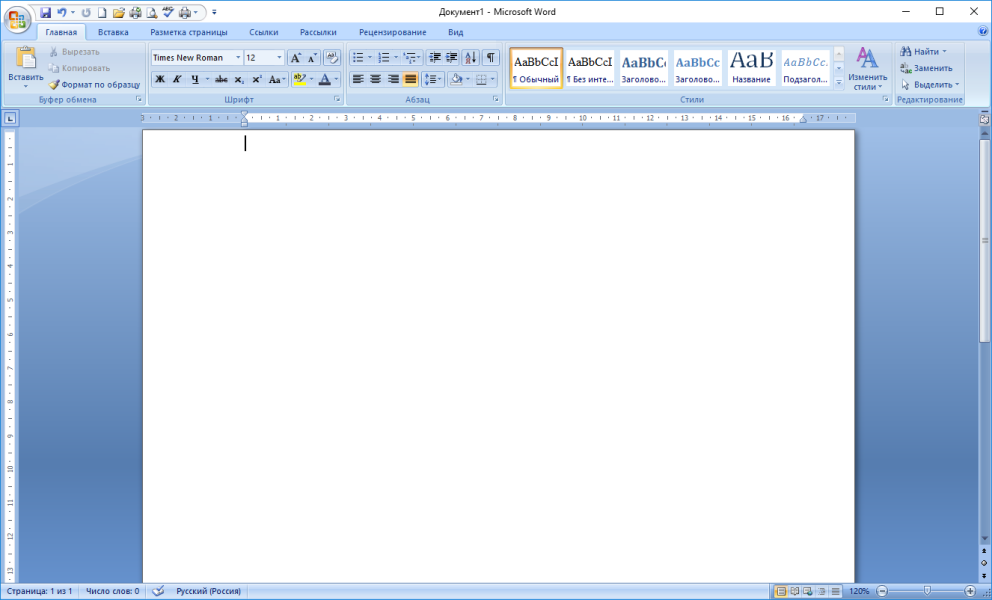Open the Ссылки tab
992x600 pixels.
click(263, 32)
